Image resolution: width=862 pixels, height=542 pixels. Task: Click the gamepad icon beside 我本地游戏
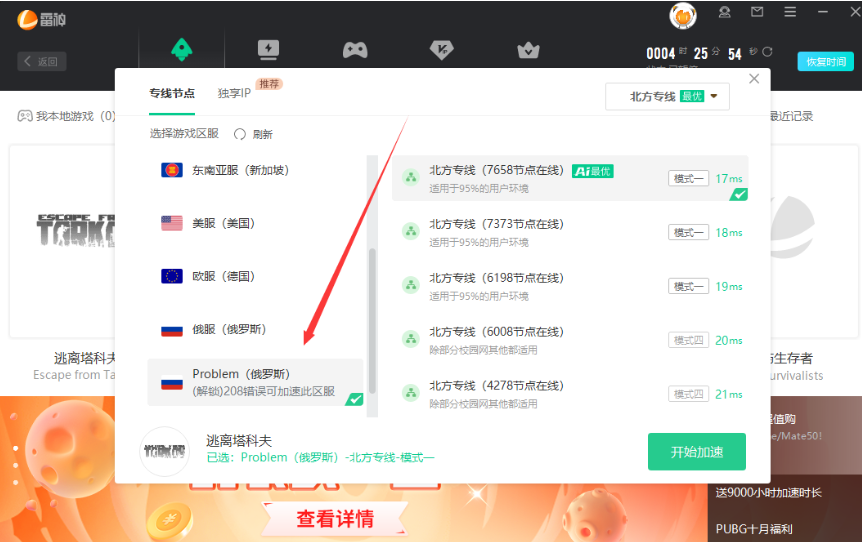[x=25, y=116]
